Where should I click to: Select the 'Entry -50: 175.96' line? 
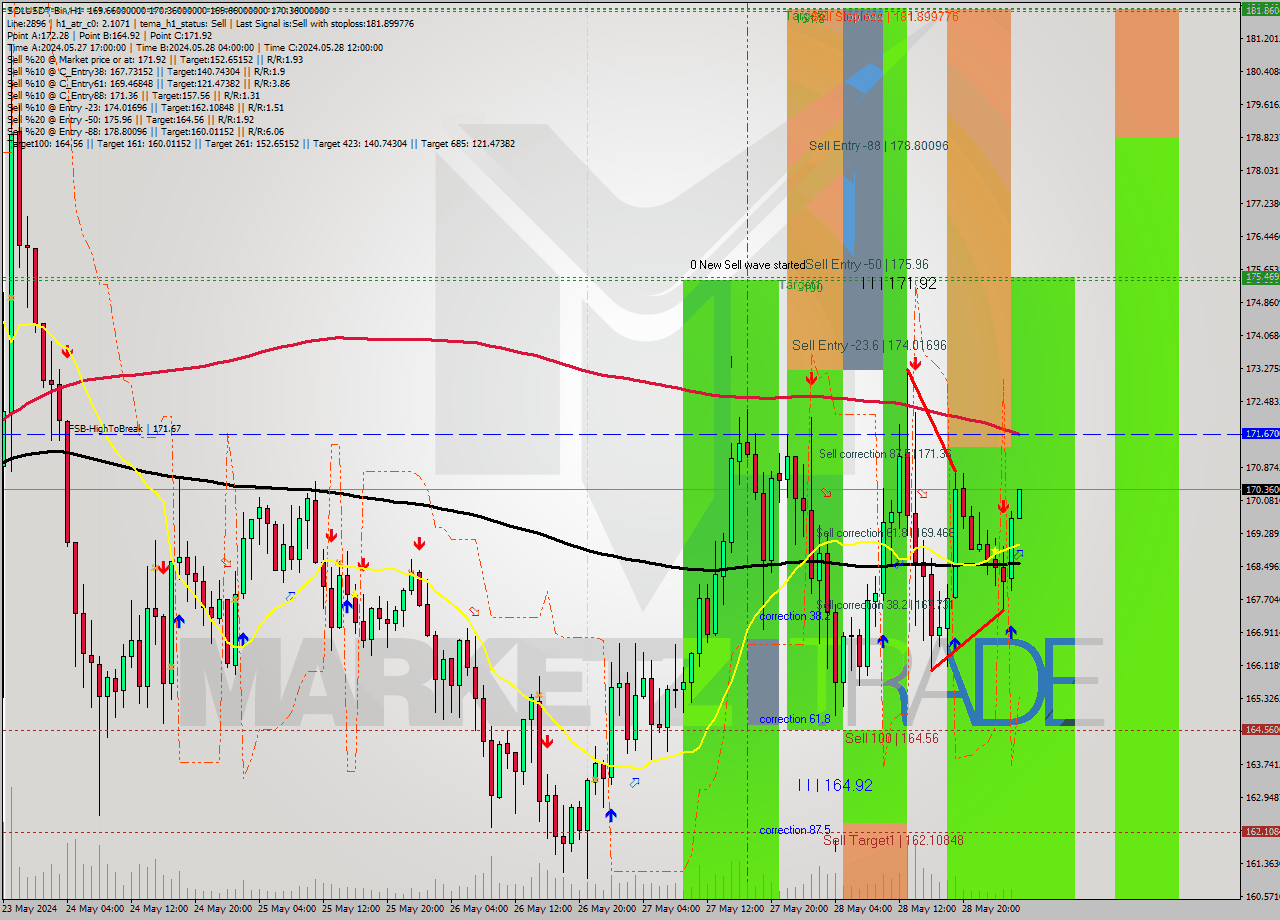(131, 119)
